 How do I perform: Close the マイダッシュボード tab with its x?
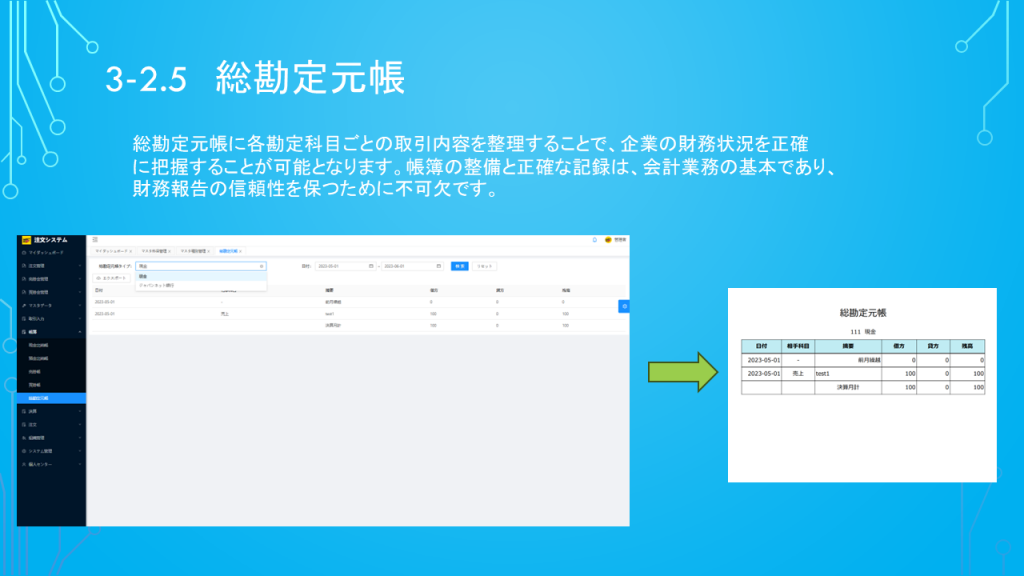coord(131,251)
